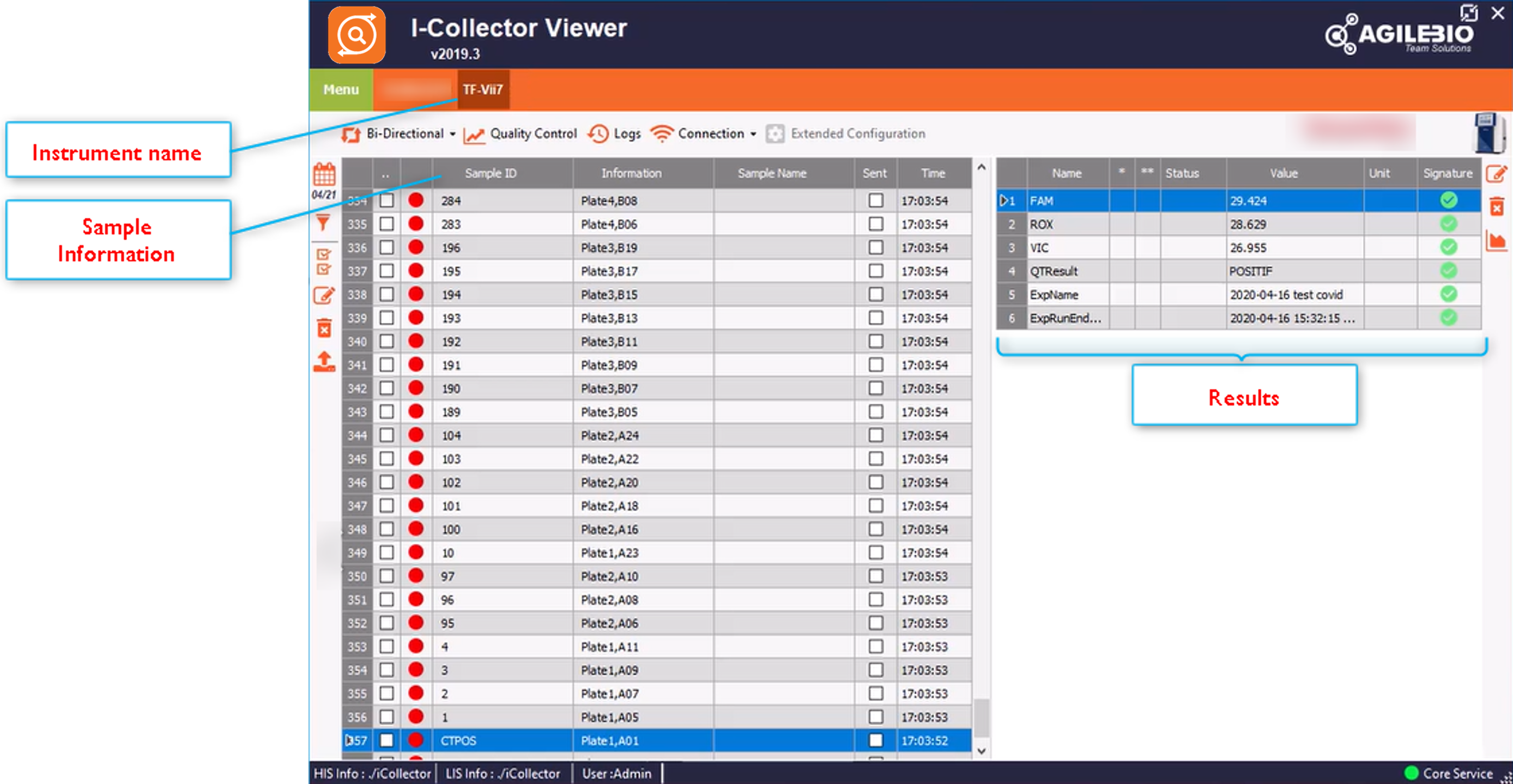The image size is (1513, 784).
Task: Toggle the Sent checkbox for sample 100
Action: point(876,529)
